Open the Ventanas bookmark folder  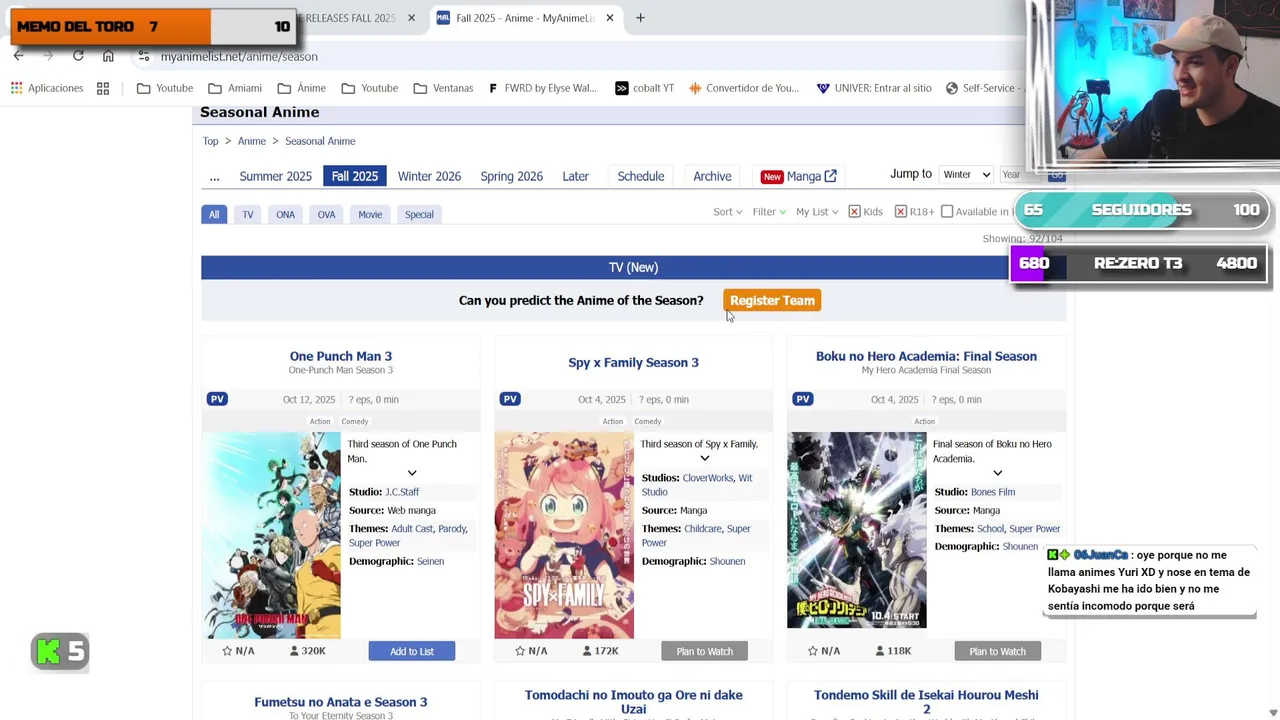[443, 88]
